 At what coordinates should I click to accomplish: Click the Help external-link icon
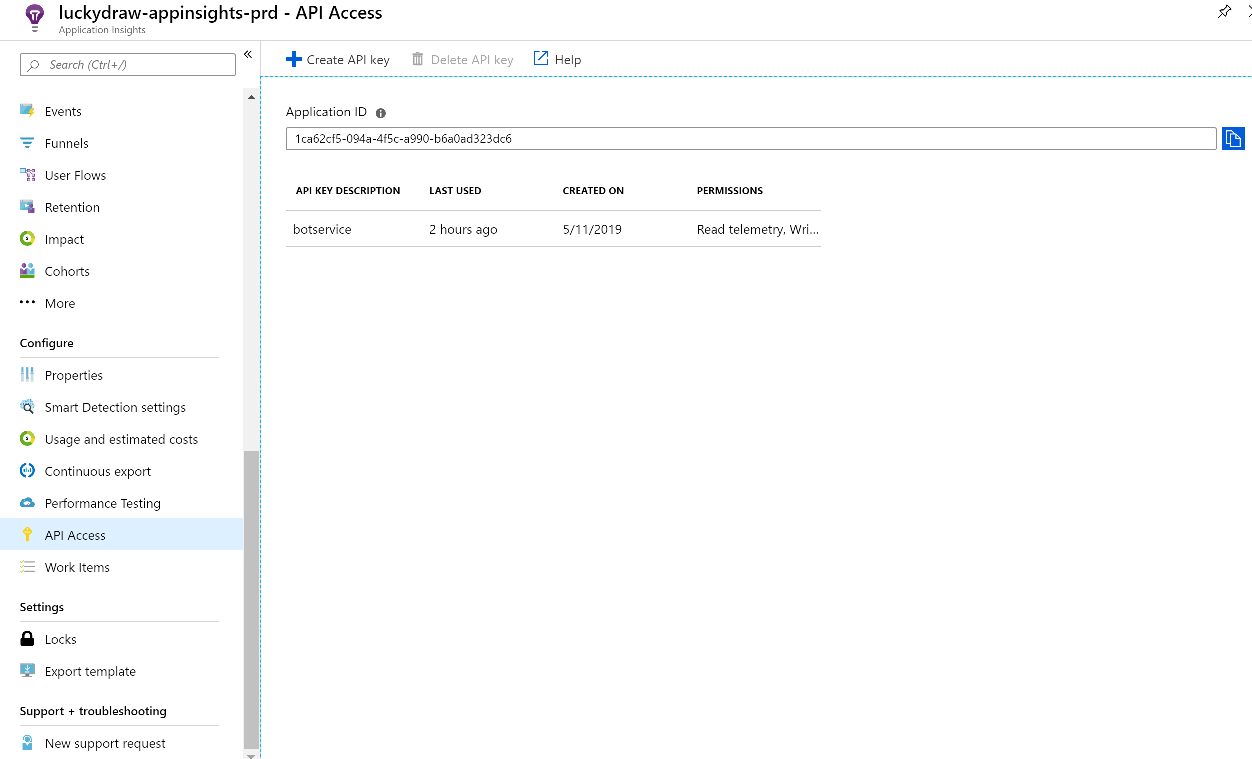pyautogui.click(x=541, y=59)
